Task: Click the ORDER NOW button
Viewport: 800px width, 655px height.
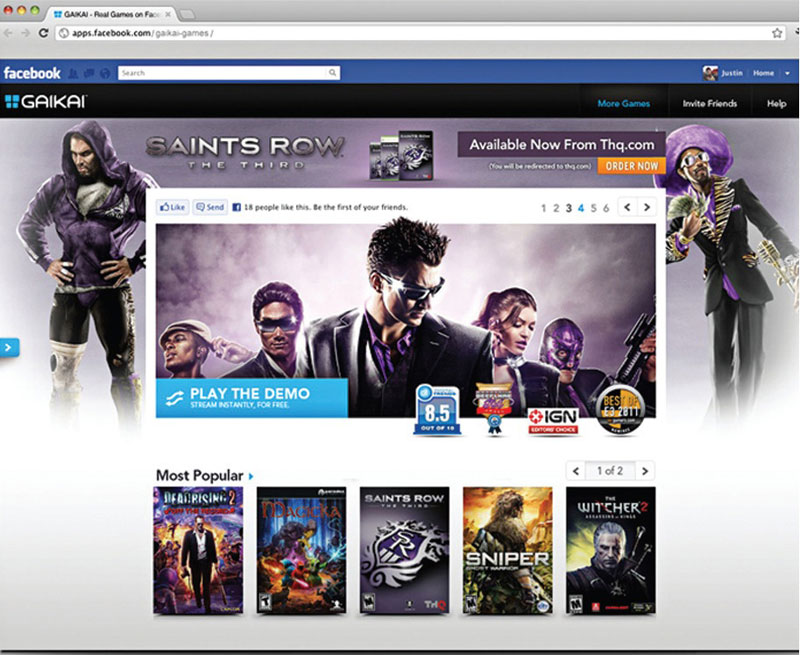Action: click(631, 166)
